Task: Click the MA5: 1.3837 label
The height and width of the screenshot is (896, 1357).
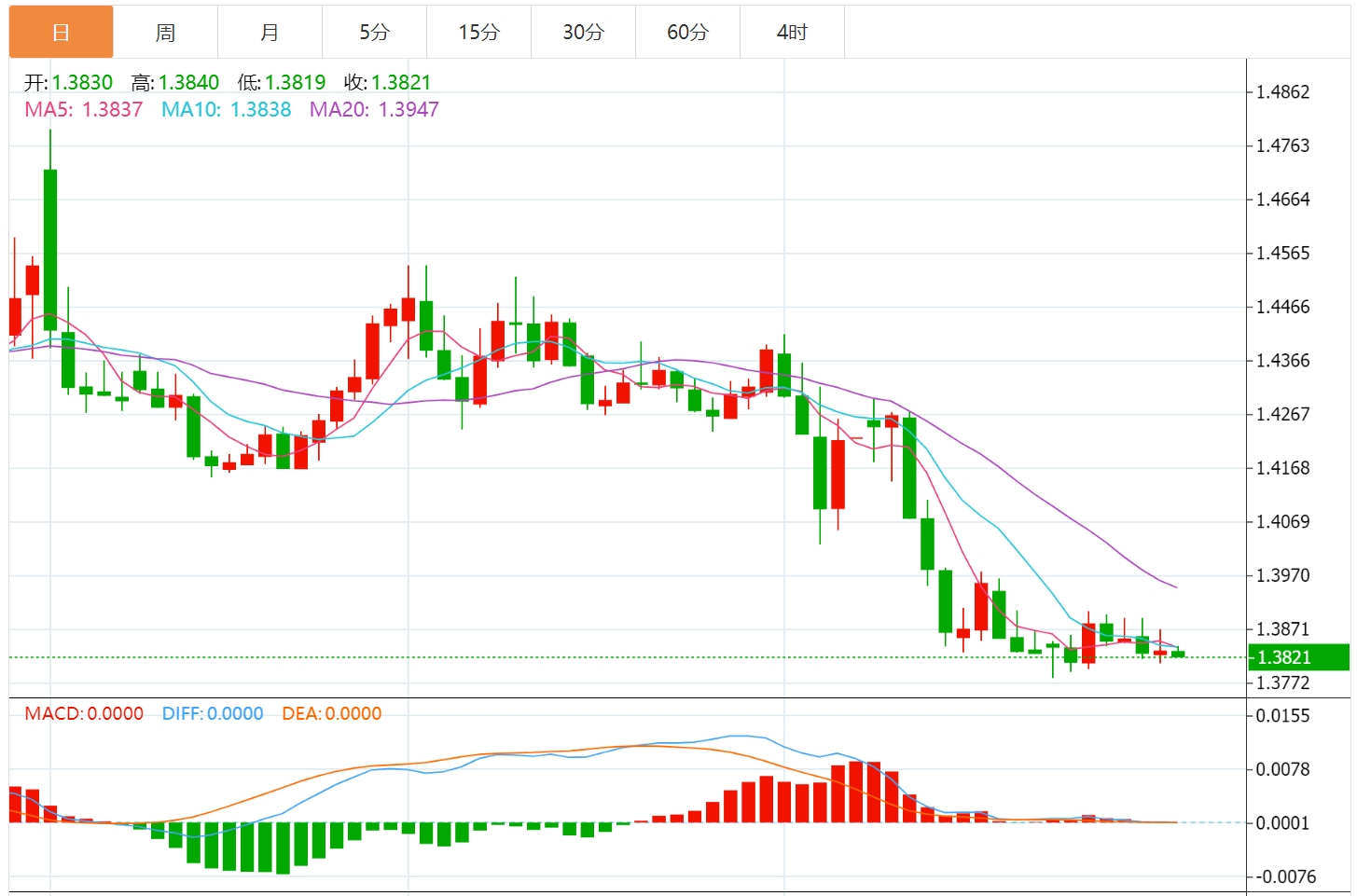Action: pos(84,109)
